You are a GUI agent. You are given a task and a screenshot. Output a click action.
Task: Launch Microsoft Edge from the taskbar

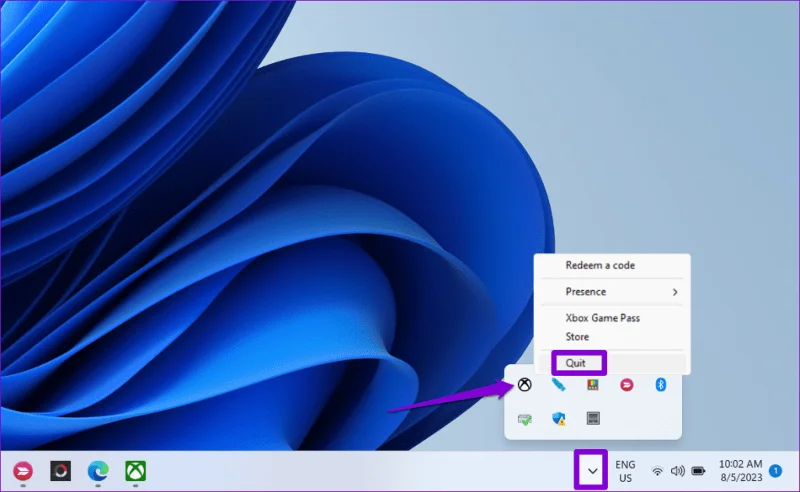(98, 471)
